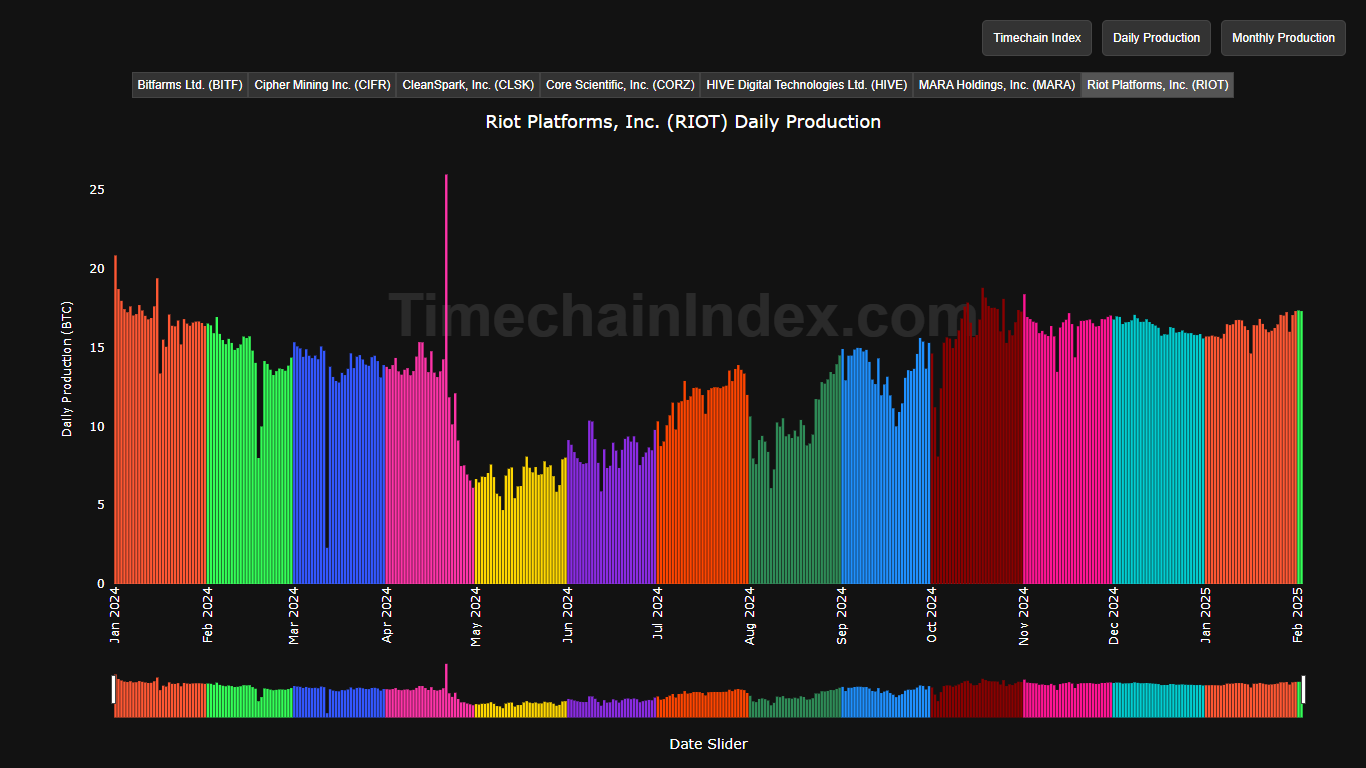Click the tall pink spike bar in April
Screen dimensions: 1366x768
click(x=446, y=300)
